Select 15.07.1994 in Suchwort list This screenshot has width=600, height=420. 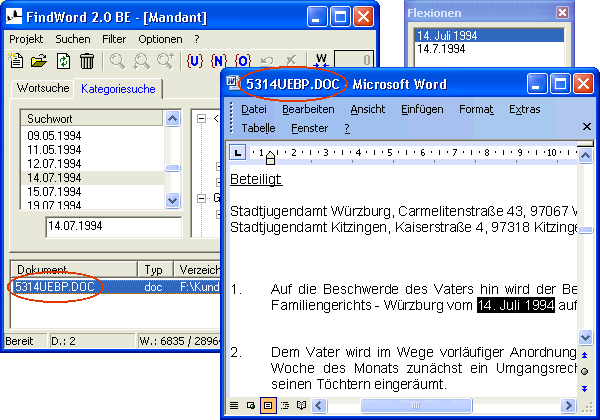point(92,192)
